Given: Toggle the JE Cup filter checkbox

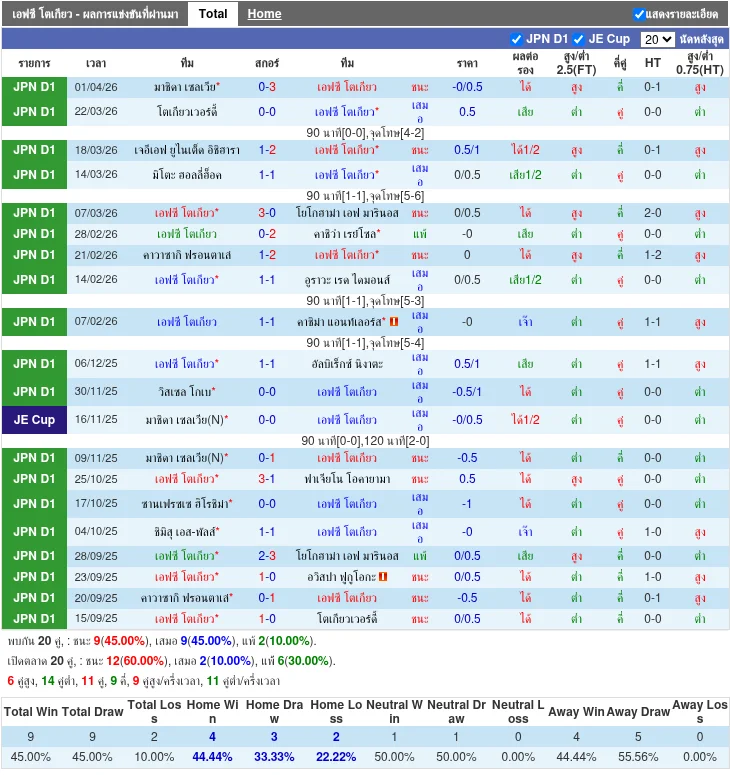Looking at the screenshot, I should 579,39.
